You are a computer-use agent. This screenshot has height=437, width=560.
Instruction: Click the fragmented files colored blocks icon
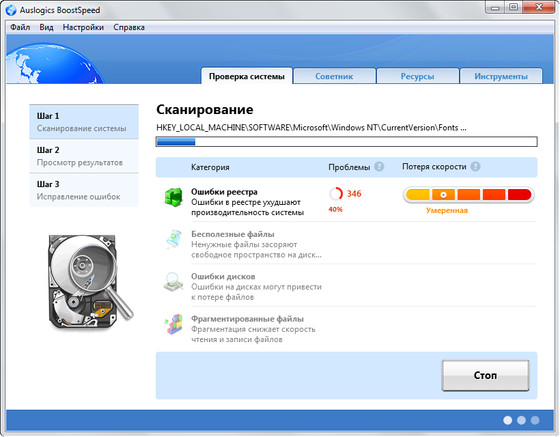click(x=174, y=324)
